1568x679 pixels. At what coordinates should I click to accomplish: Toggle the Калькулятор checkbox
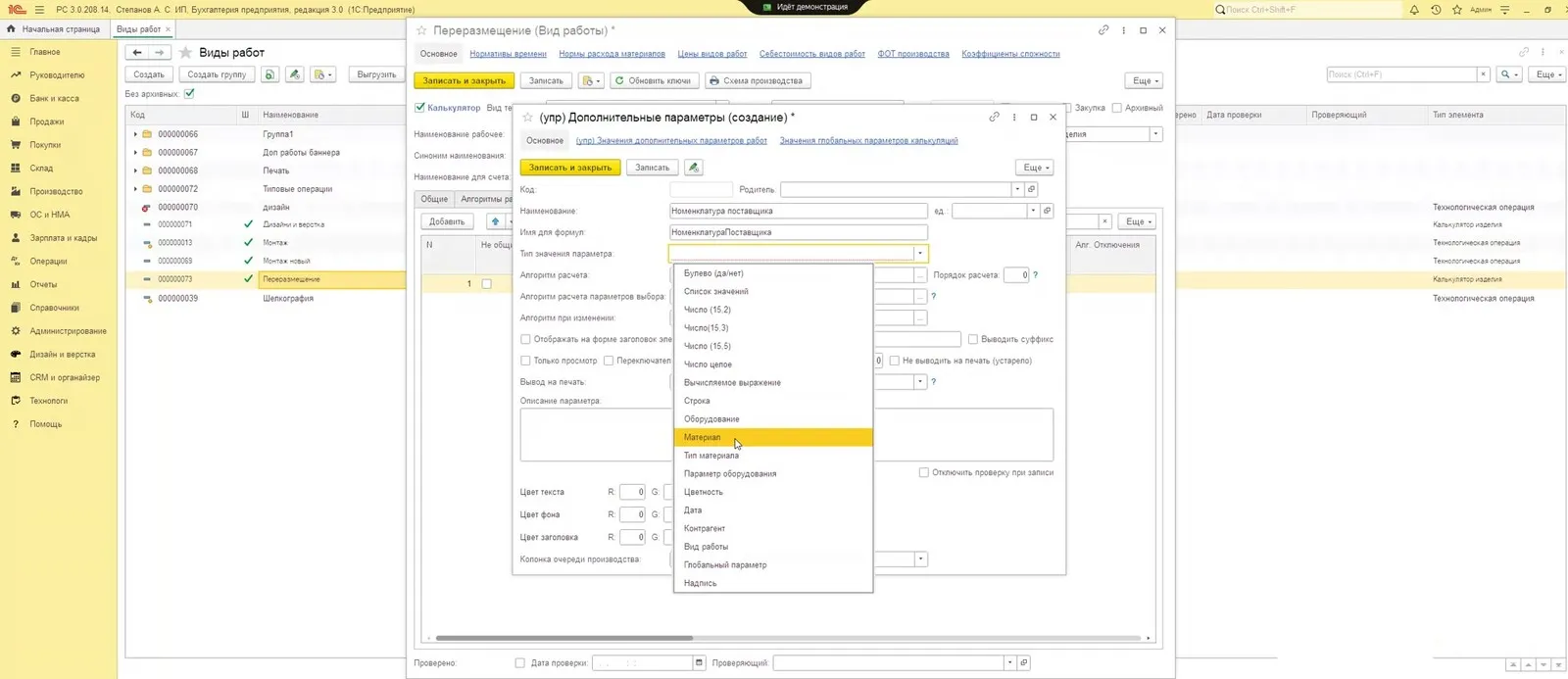(x=419, y=108)
